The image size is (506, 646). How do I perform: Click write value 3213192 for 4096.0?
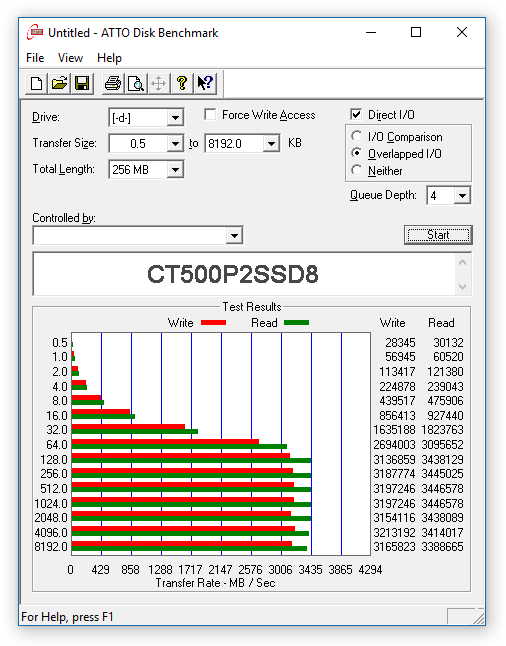394,532
